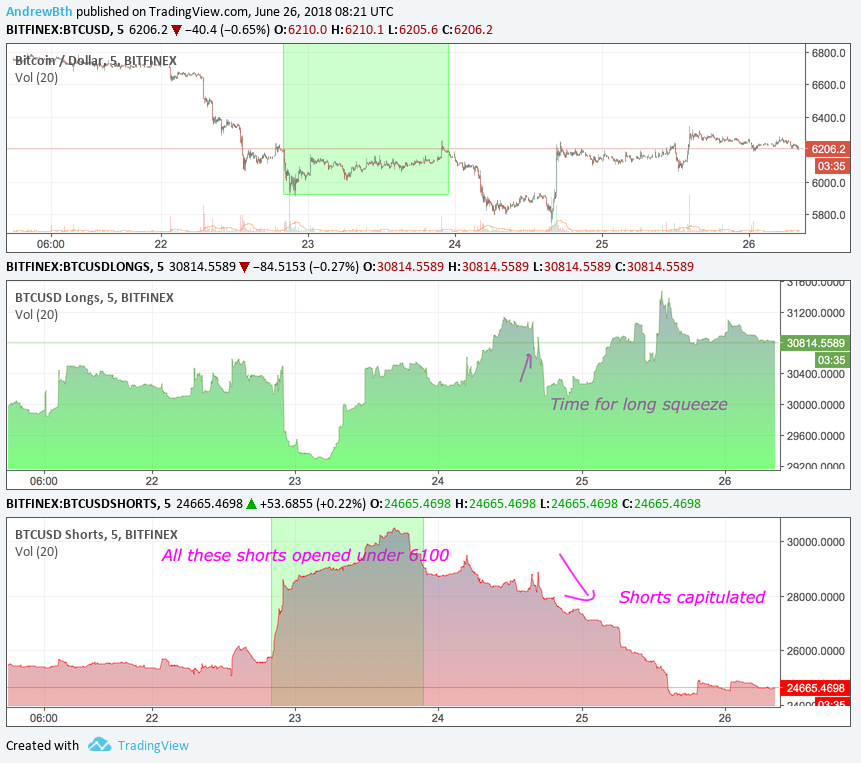
Task: Click 'Vol (20)' in the Bitcoin price chart
Action: pos(36,77)
